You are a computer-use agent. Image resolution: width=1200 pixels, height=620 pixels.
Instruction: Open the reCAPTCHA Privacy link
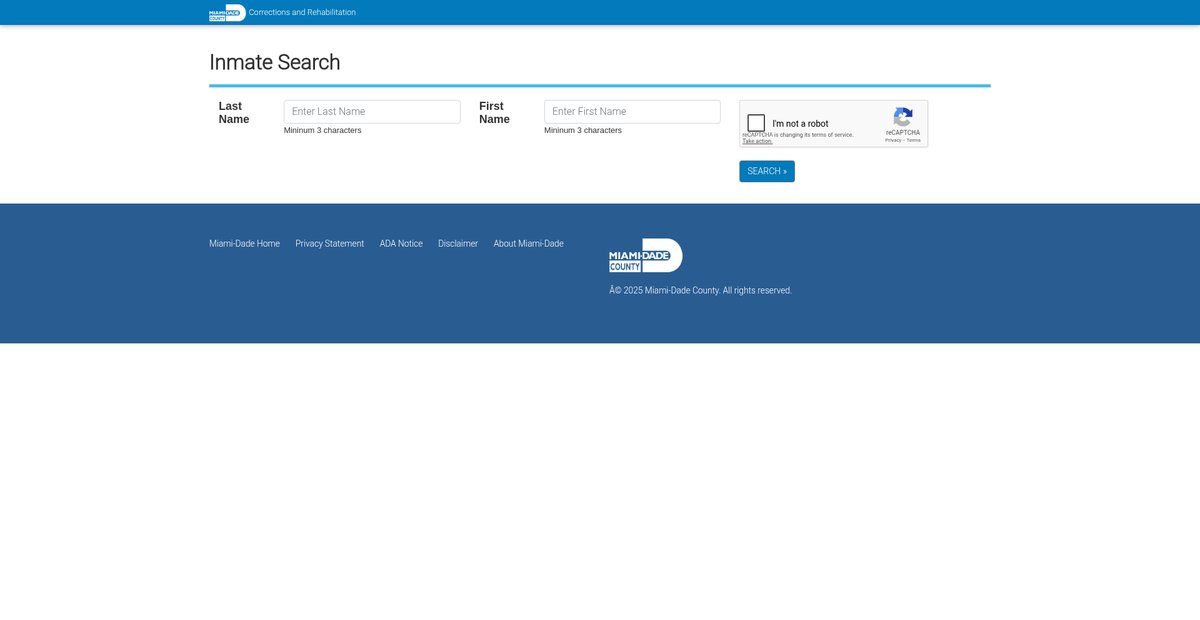click(893, 140)
